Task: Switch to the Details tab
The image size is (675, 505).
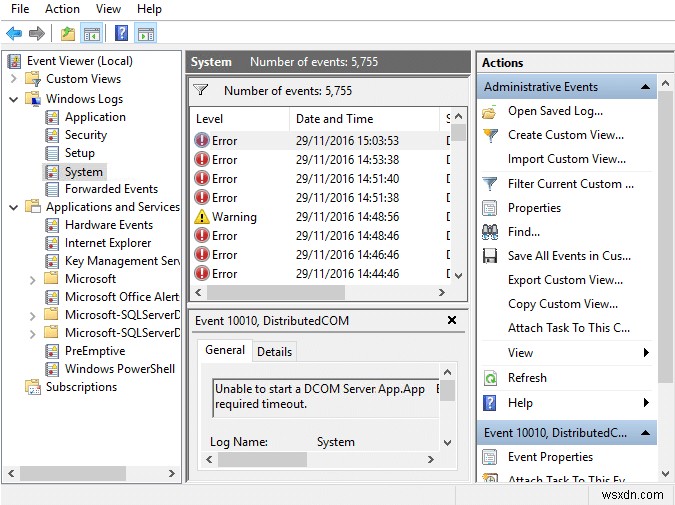Action: tap(274, 351)
